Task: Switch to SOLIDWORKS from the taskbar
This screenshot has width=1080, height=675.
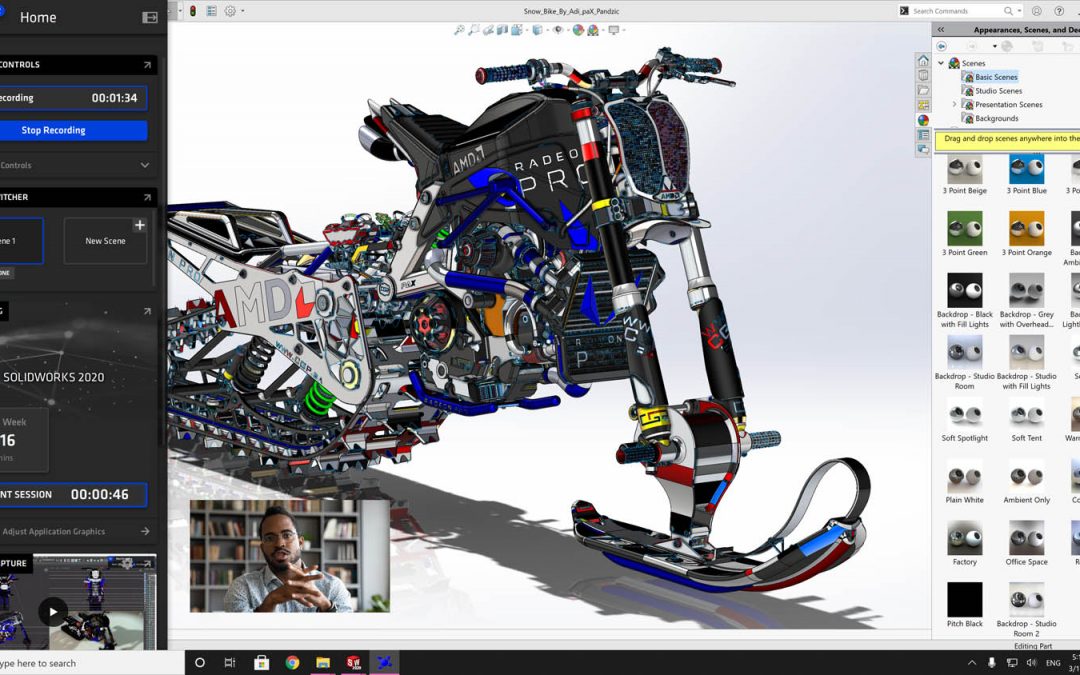Action: point(353,663)
